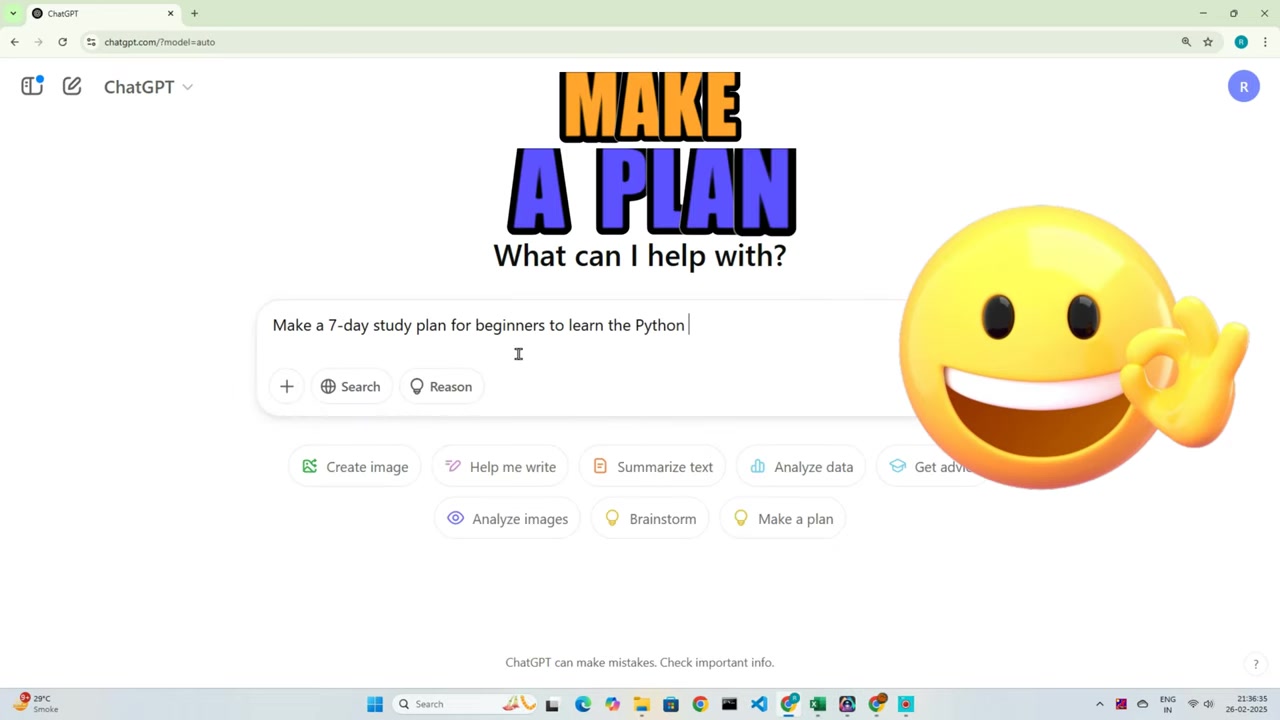1280x720 pixels.
Task: Click the Make a plan suggestion
Action: click(783, 519)
